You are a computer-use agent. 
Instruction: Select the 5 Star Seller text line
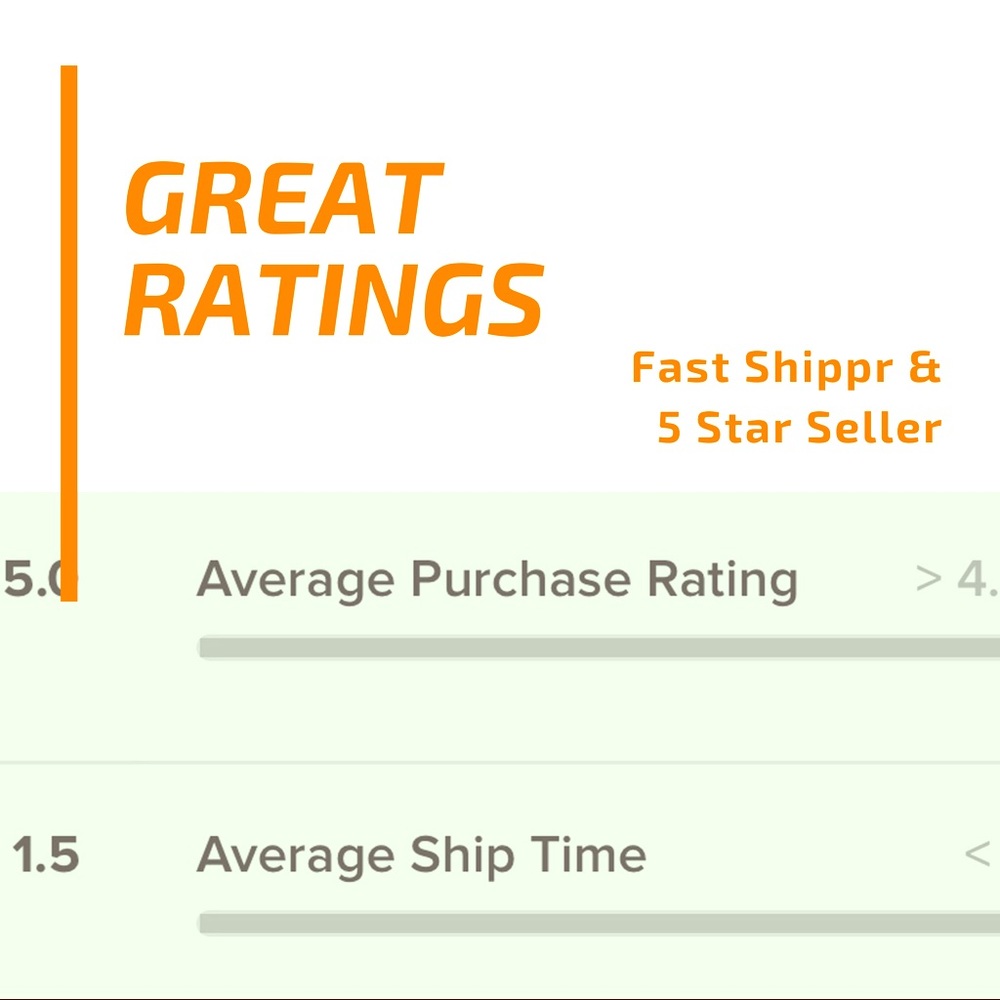799,428
